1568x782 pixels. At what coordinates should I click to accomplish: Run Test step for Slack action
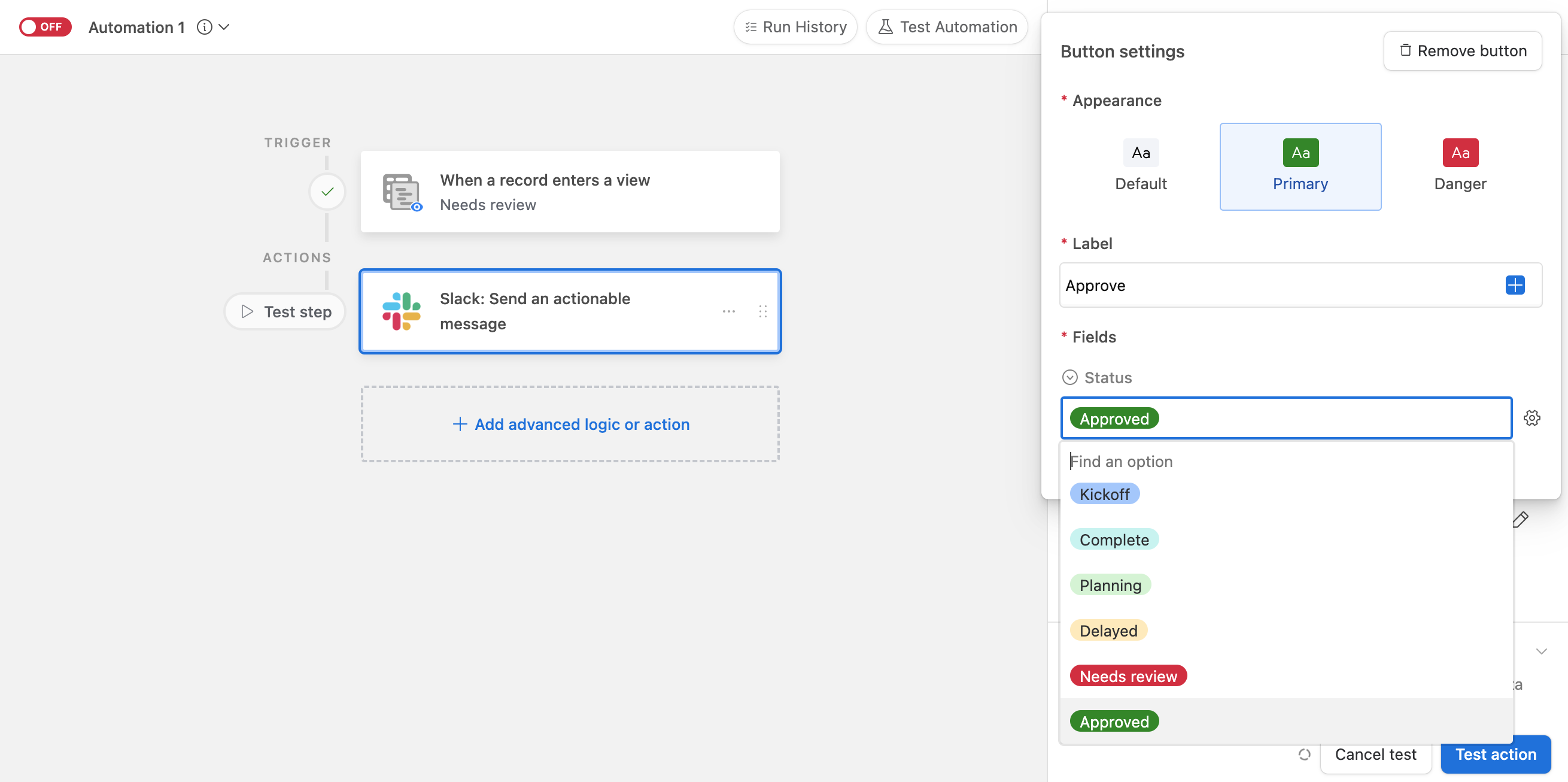tap(285, 312)
